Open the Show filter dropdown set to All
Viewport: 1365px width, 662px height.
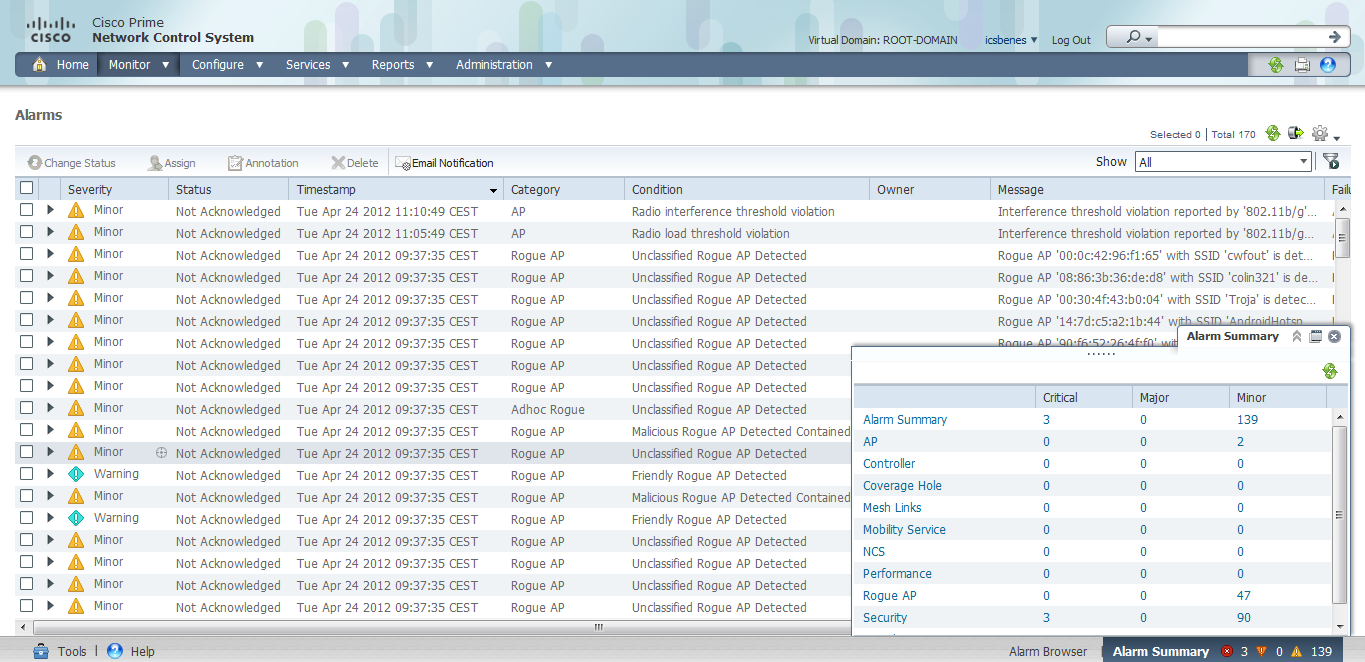pyautogui.click(x=1223, y=162)
